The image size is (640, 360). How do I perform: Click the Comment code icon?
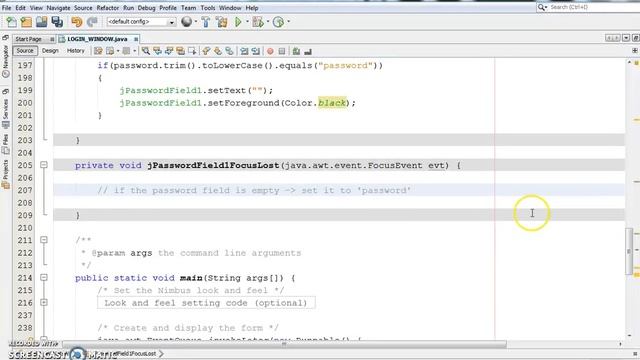pos(296,51)
